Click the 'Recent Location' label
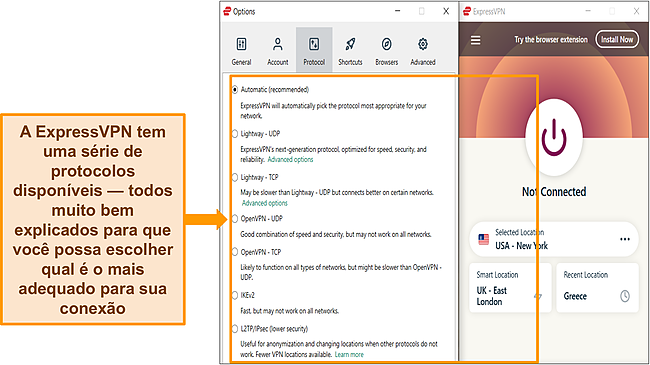650x365 pixels. click(585, 275)
